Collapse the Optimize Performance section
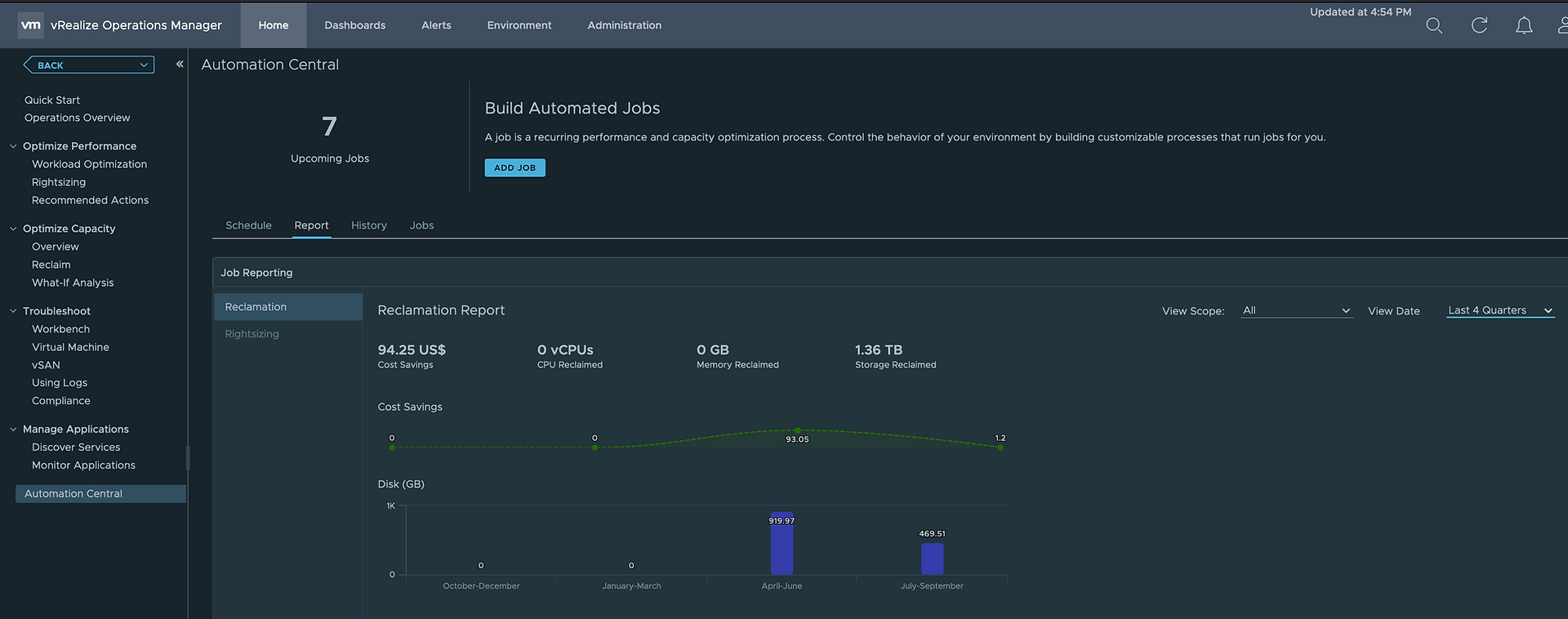Screen dimensions: 1568x619 pyautogui.click(x=13, y=146)
